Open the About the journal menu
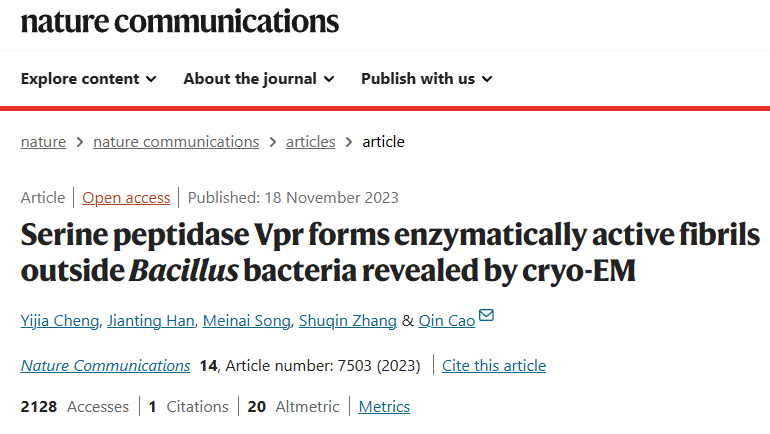The height and width of the screenshot is (434, 770). (x=259, y=79)
